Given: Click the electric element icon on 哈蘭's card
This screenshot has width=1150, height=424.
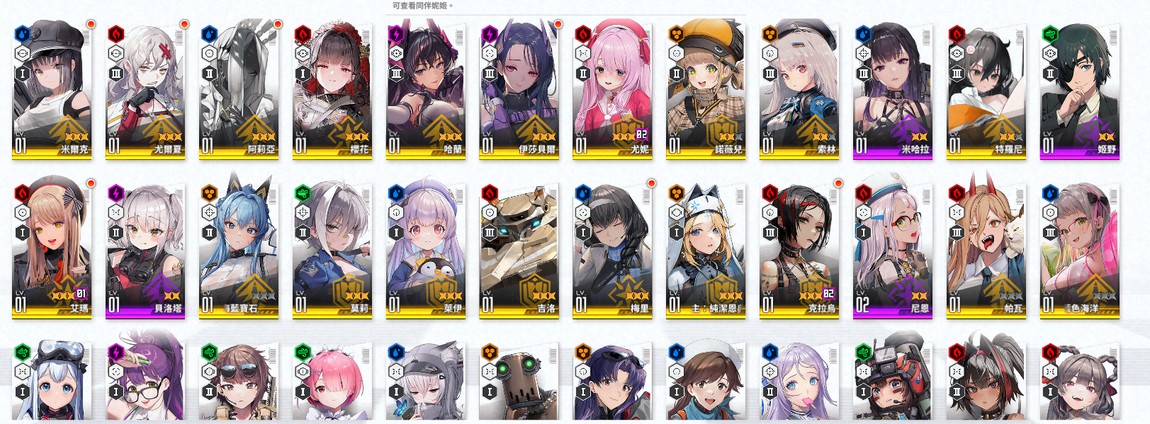Looking at the screenshot, I should 395,33.
